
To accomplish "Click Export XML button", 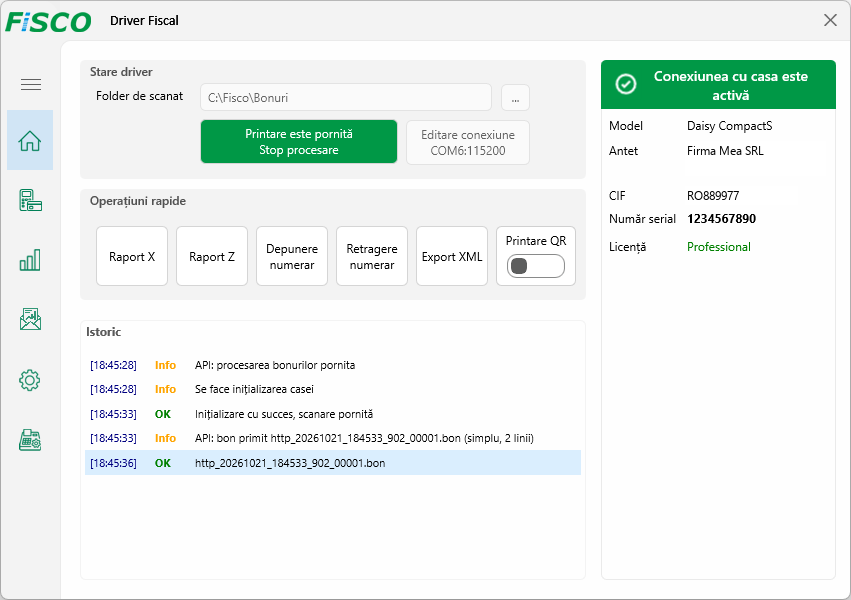I will 452,256.
